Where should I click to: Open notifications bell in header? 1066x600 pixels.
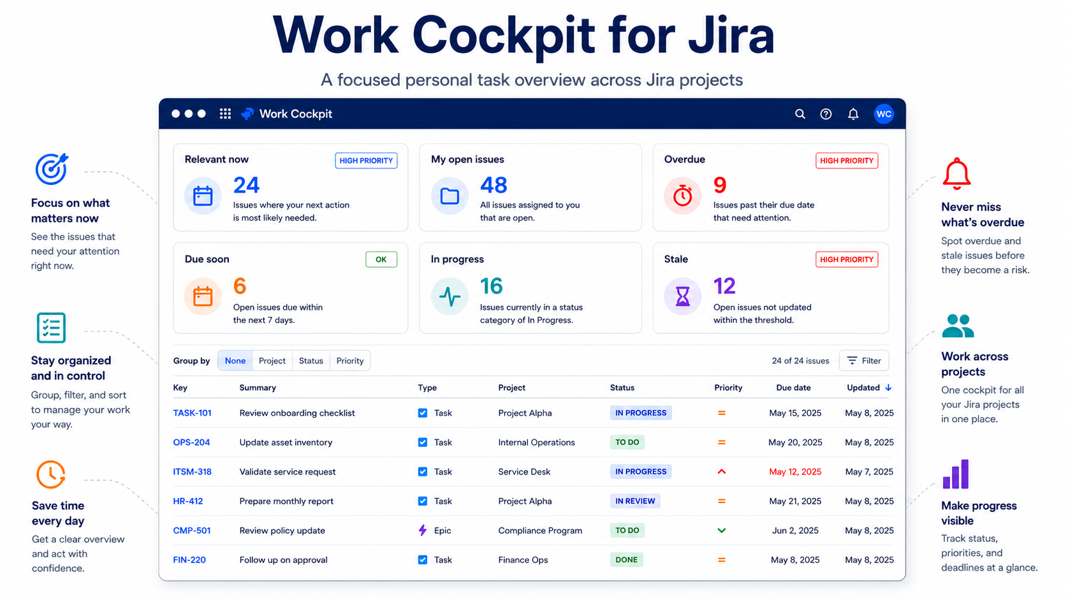point(853,114)
